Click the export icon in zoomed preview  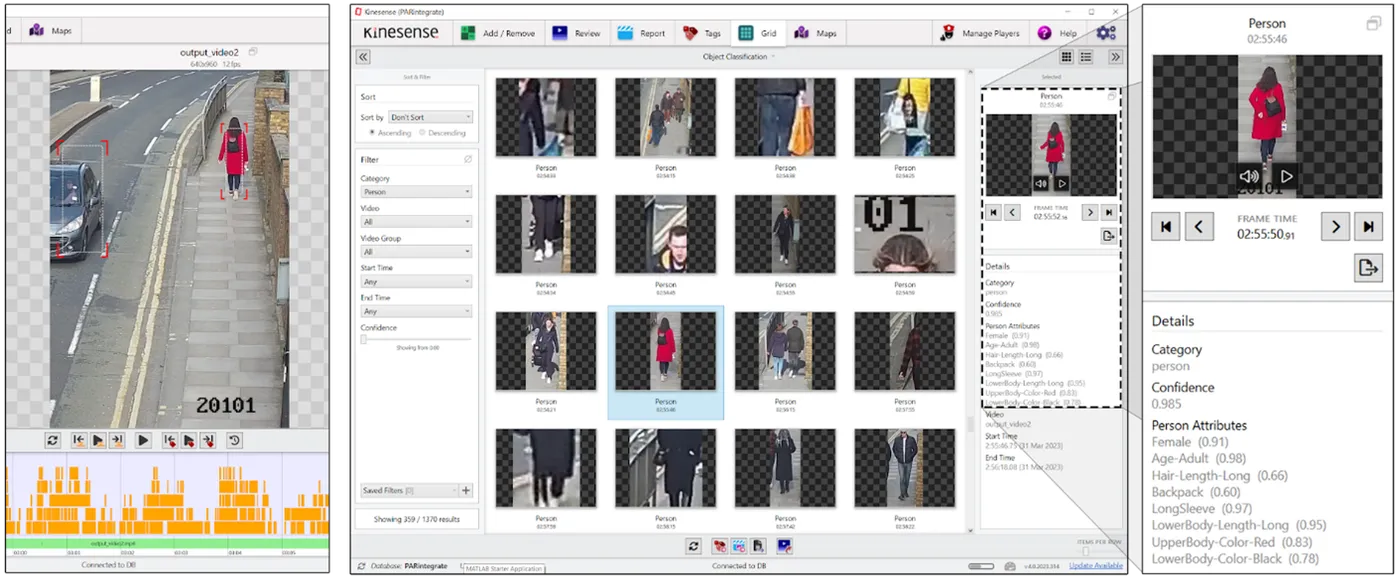[x=1369, y=268]
